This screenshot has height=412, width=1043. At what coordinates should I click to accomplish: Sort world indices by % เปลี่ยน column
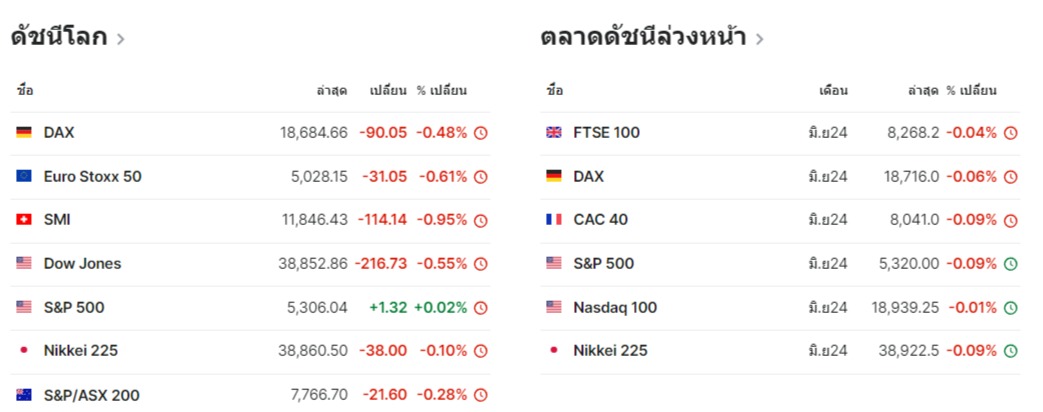click(x=441, y=91)
